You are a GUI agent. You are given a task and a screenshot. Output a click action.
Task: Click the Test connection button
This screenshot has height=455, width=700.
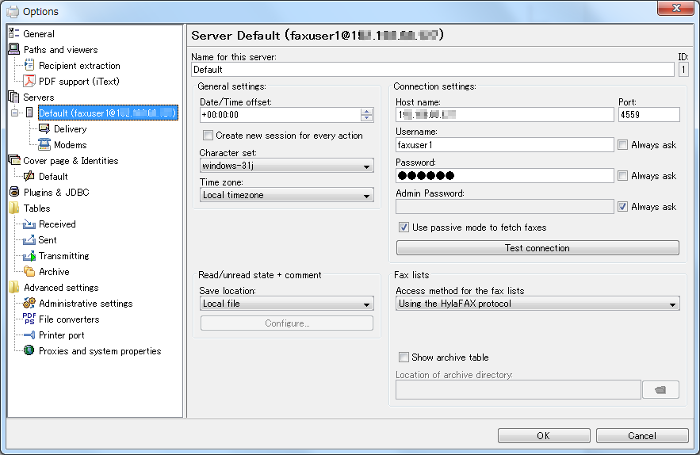537,247
